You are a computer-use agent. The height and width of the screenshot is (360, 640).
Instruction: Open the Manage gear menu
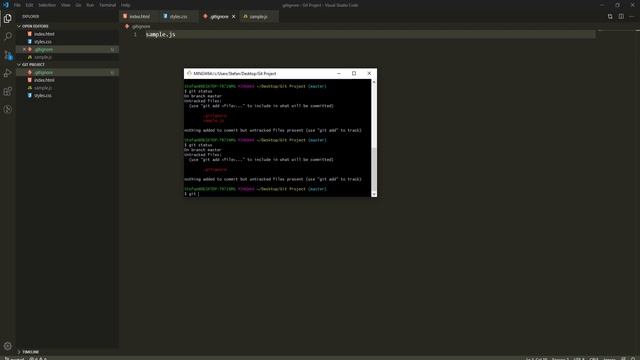coord(7,346)
